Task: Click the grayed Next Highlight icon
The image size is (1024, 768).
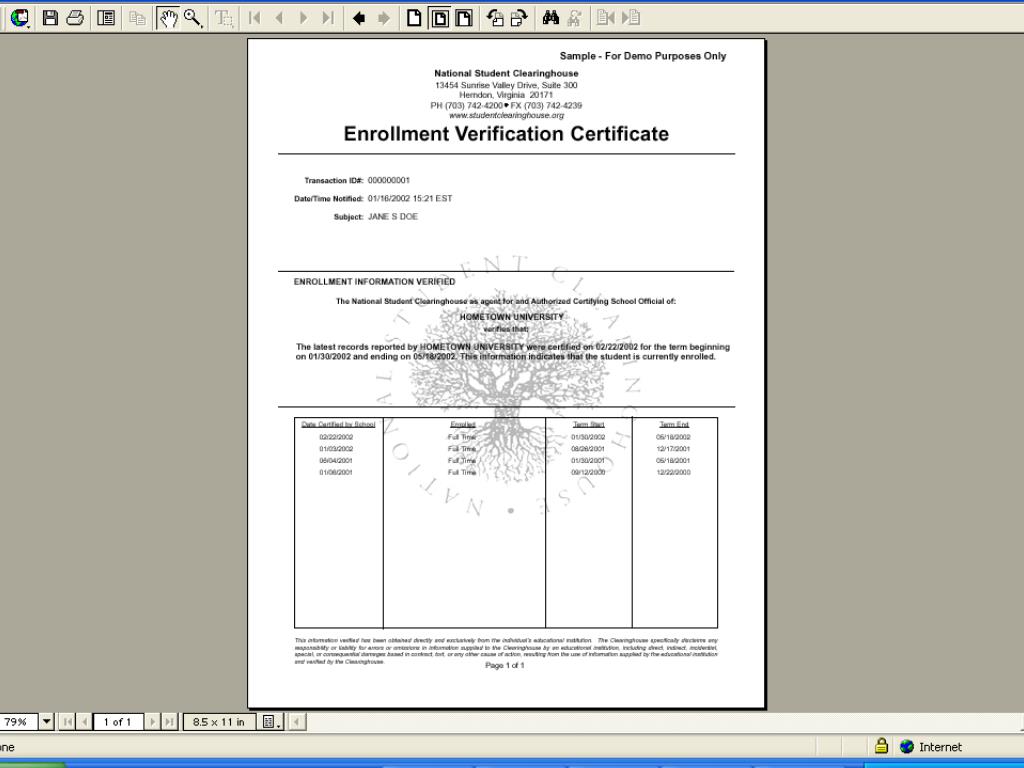Action: click(x=630, y=18)
